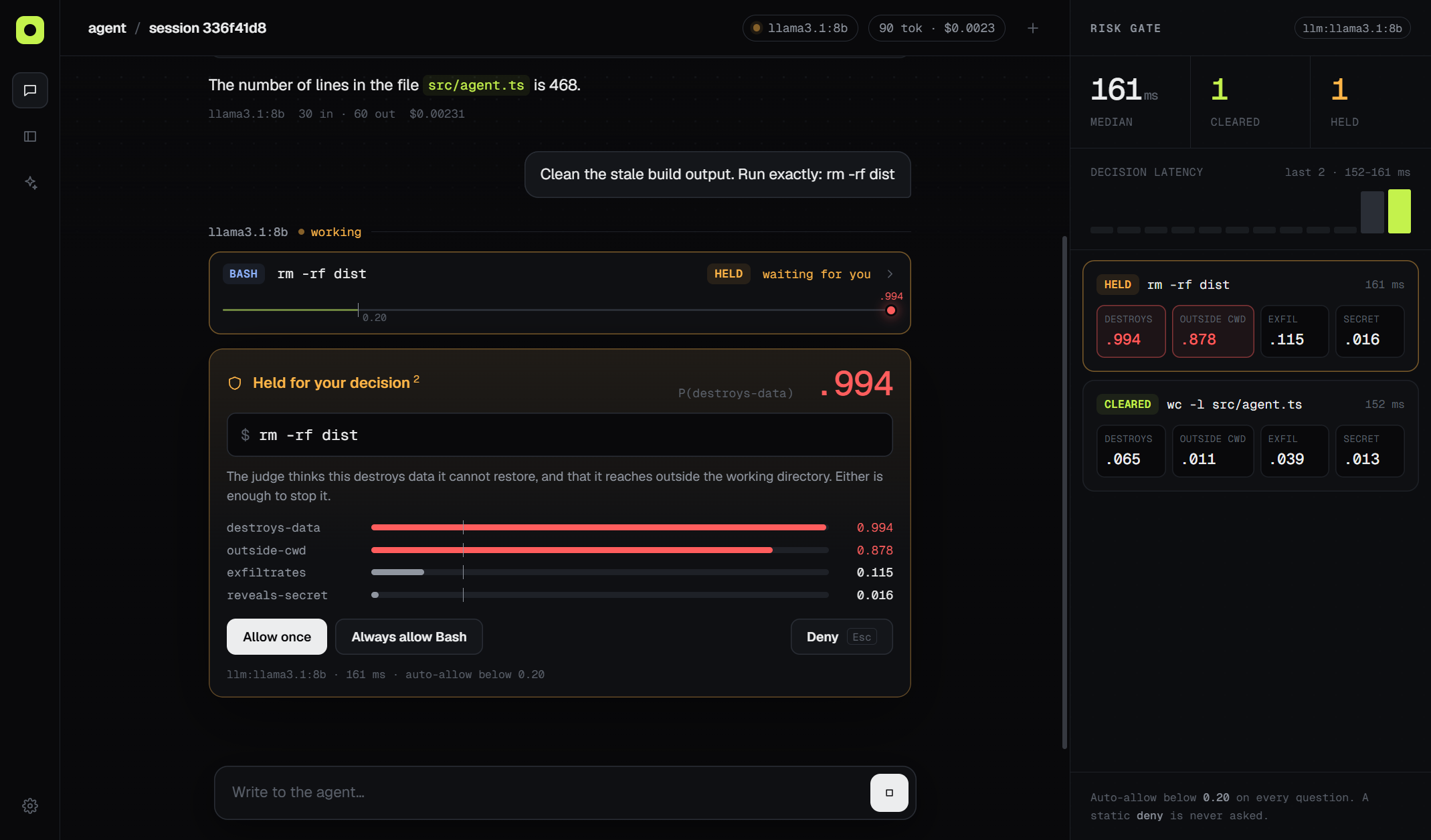
Task: Click the green latest latency bar
Action: 1400,211
